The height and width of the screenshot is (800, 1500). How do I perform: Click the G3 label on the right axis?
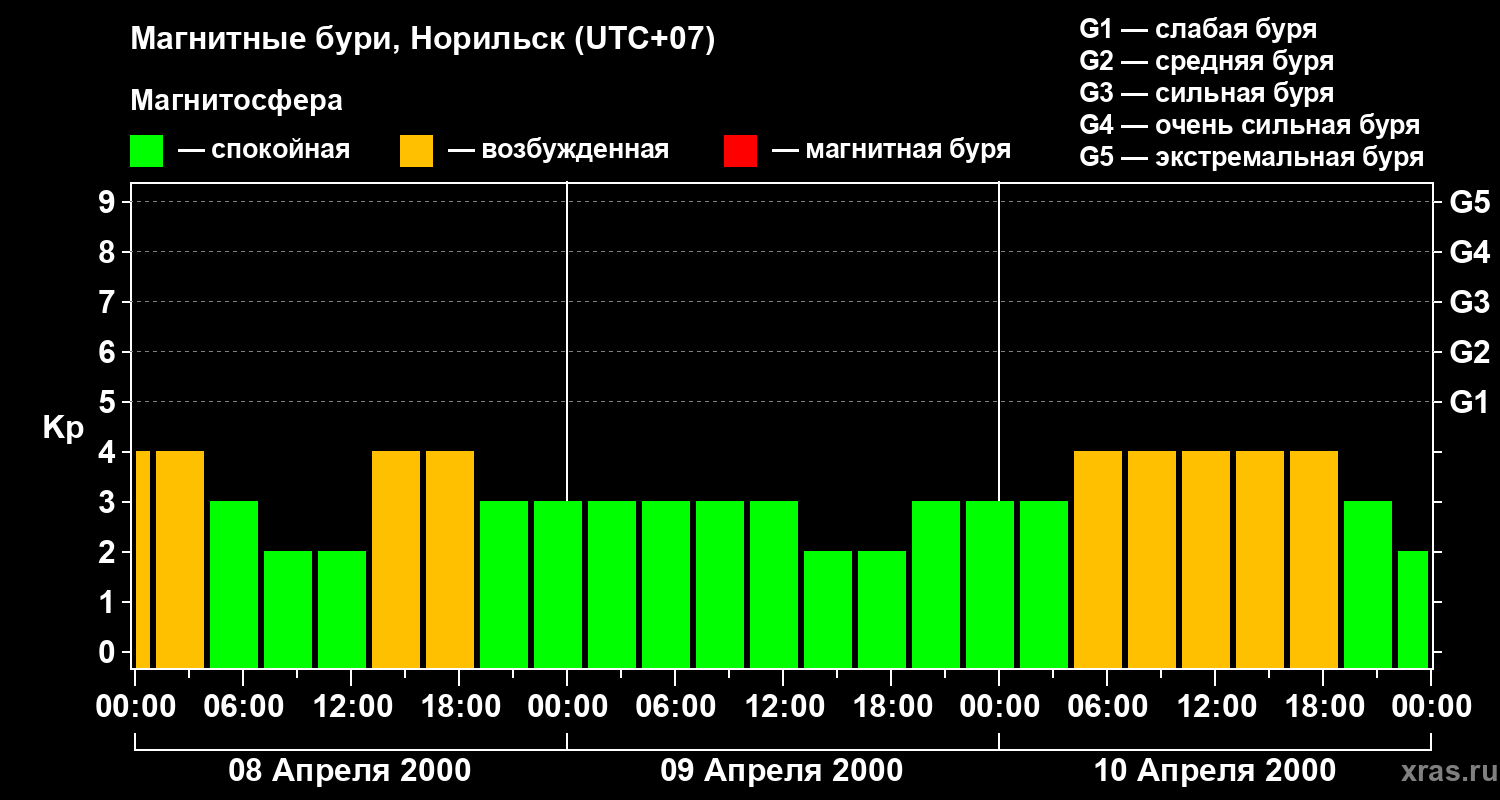(x=1469, y=302)
